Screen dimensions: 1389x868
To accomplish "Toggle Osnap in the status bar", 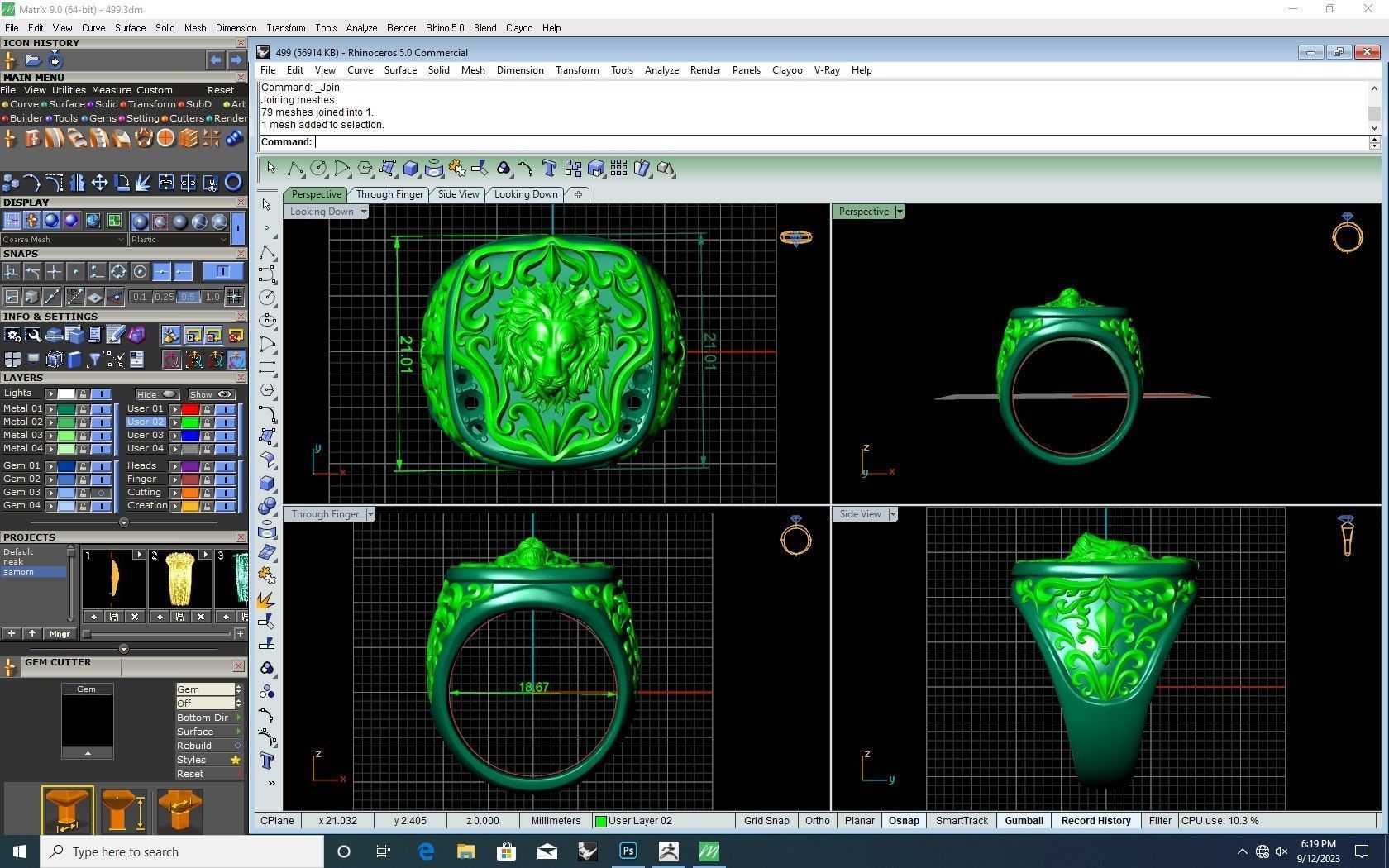I will (x=904, y=821).
